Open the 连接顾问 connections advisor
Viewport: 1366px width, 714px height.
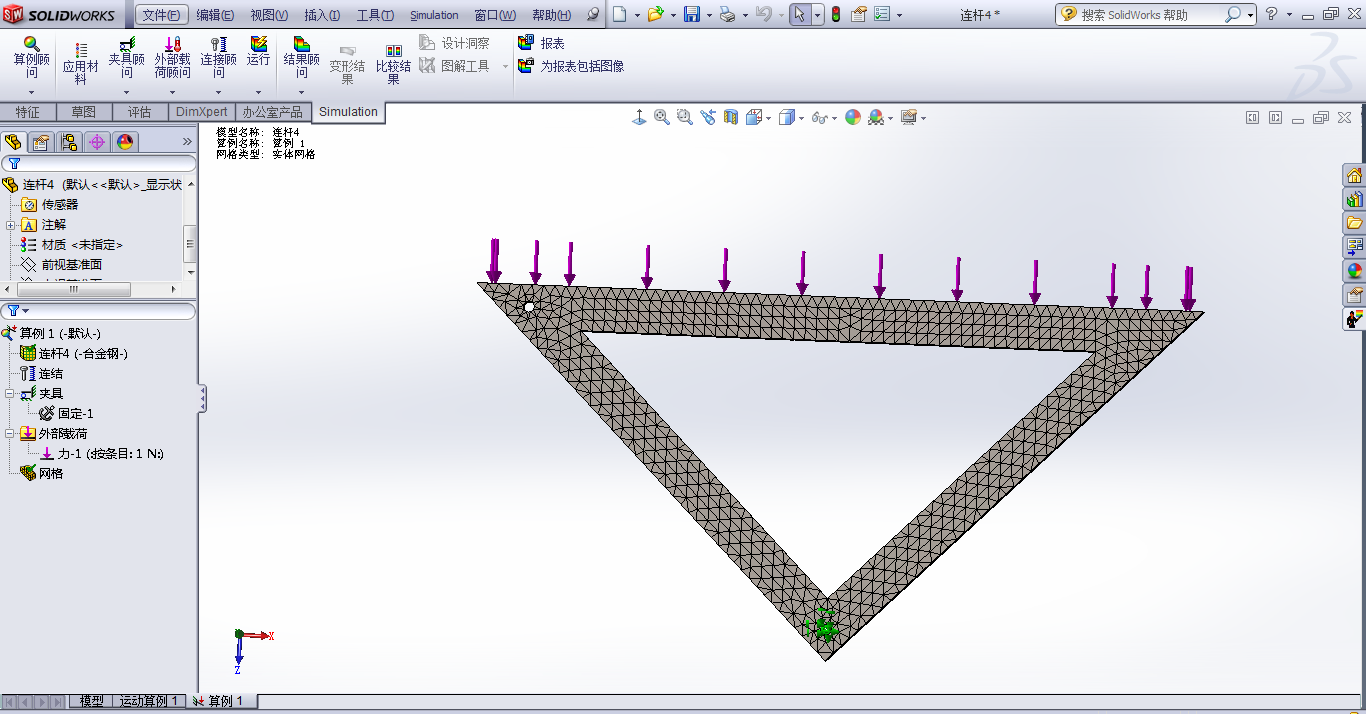[x=218, y=57]
